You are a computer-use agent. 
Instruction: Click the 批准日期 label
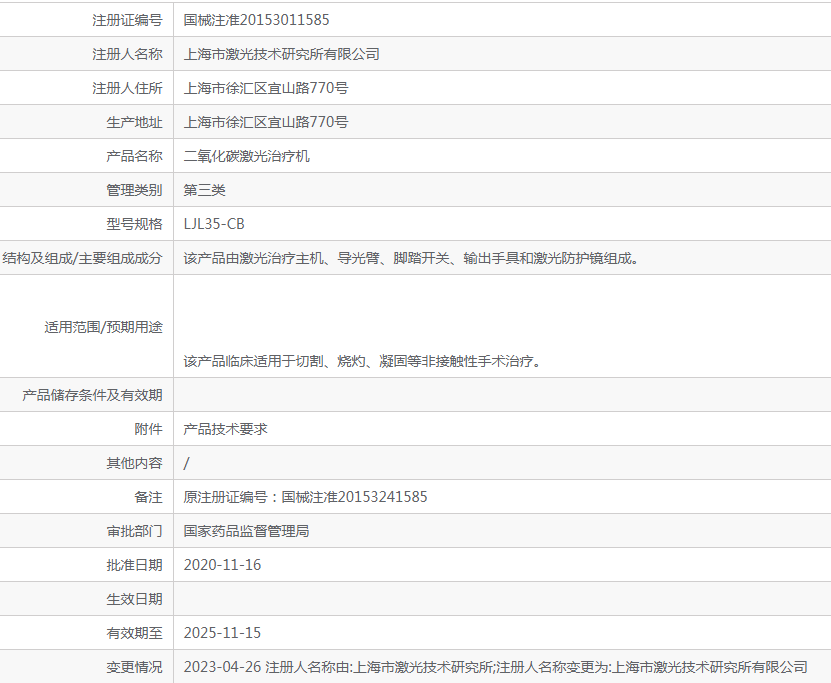pos(134,565)
